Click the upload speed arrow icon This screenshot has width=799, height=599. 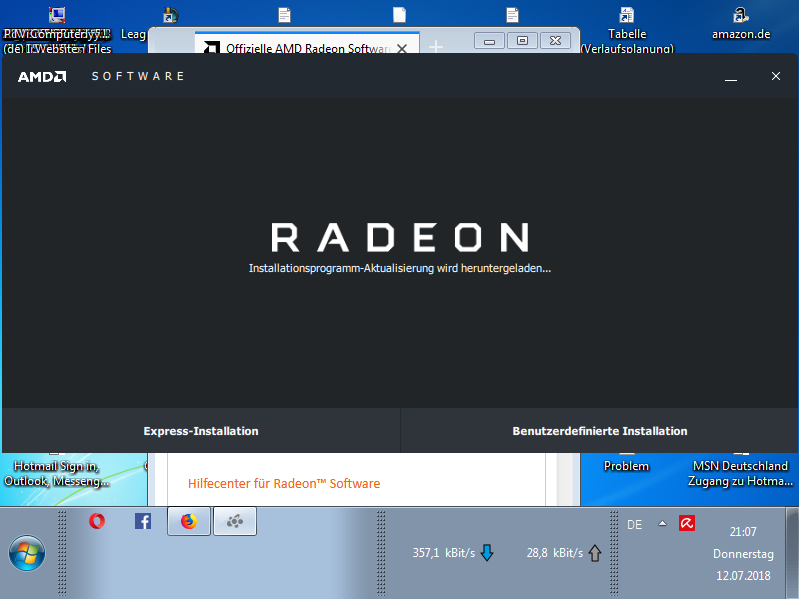[595, 553]
